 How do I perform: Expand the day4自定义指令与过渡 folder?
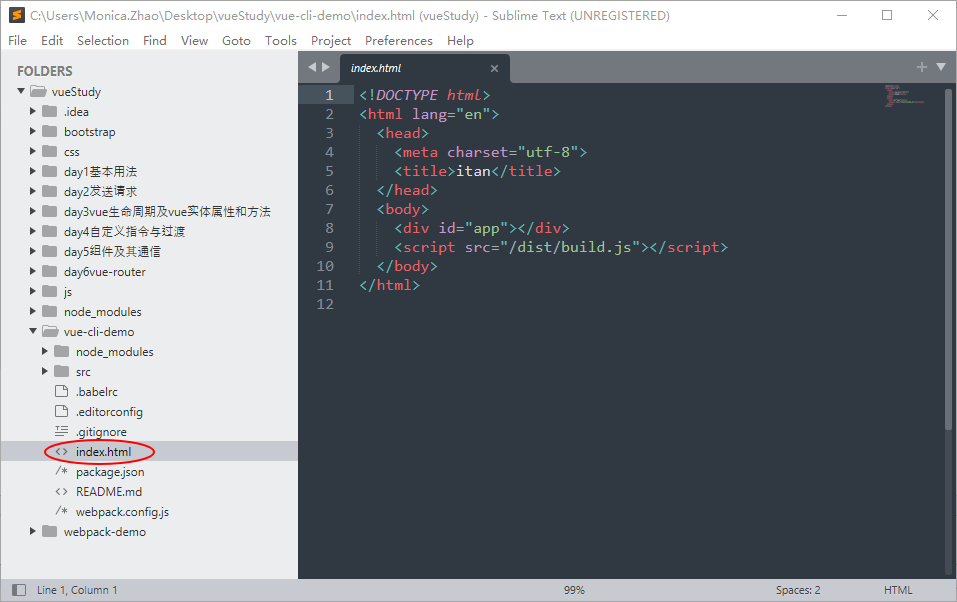[x=33, y=231]
